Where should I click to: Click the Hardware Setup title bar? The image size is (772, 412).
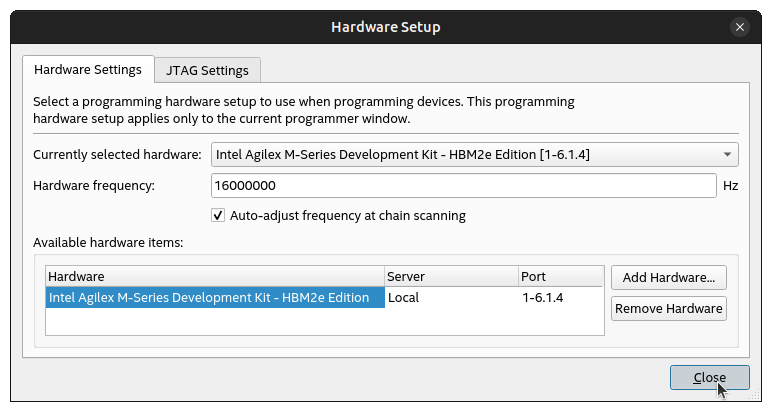pyautogui.click(x=385, y=26)
